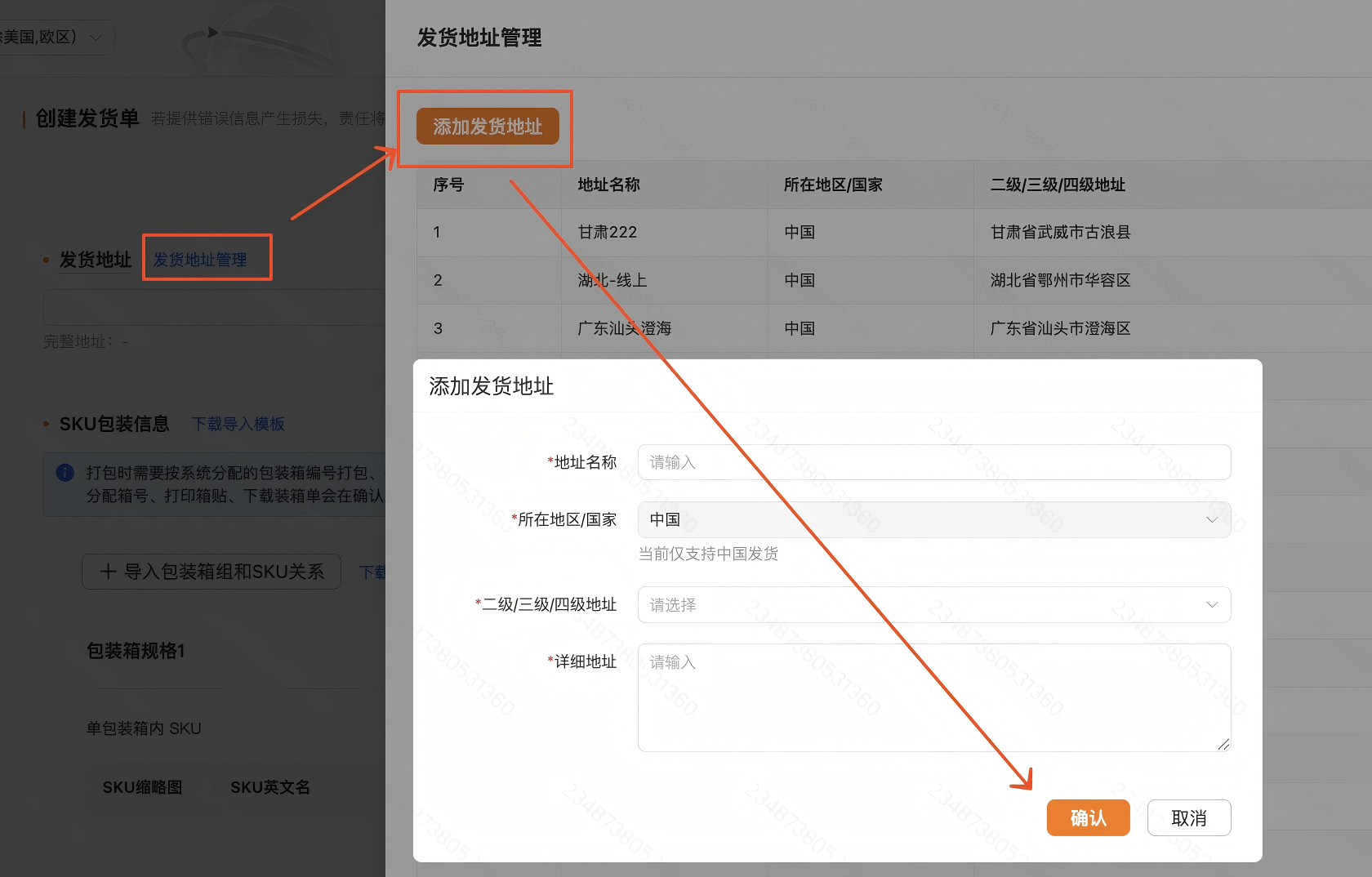
Task: Click 导入包装箱组和SKU关系 button
Action: (211, 572)
